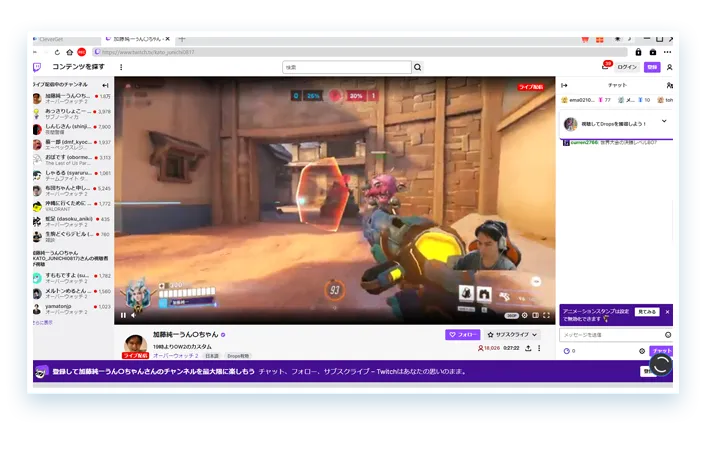
Task: Open しゃるる (syaruru...) sidebar channel
Action: pyautogui.click(x=72, y=175)
